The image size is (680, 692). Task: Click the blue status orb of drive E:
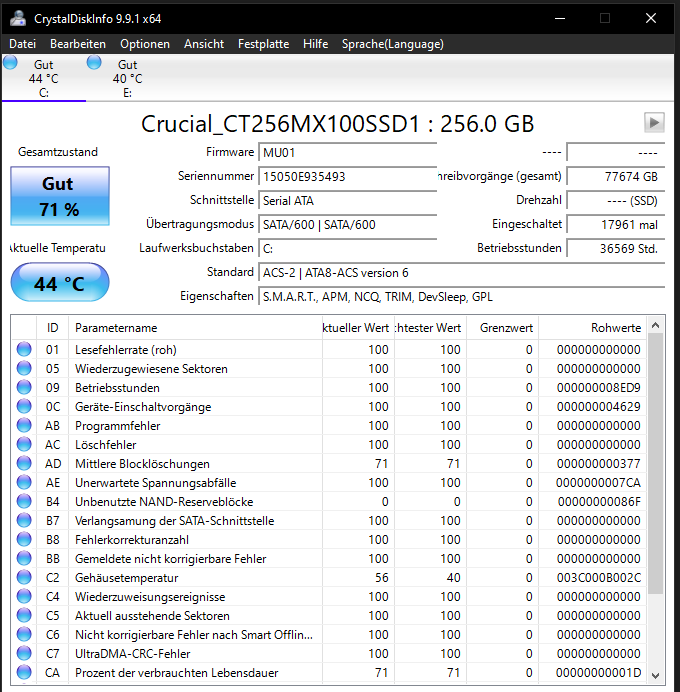94,63
